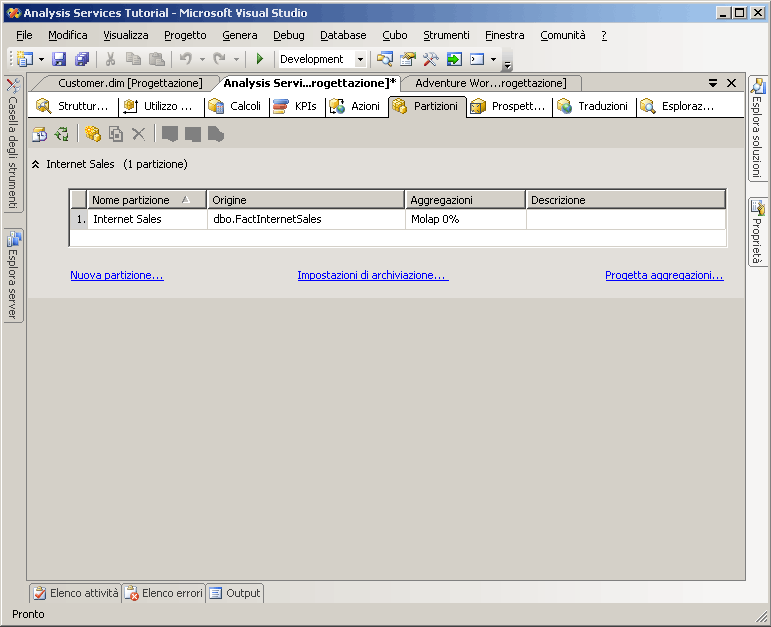Click the Delete X icon in partitions toolbar

(139, 134)
